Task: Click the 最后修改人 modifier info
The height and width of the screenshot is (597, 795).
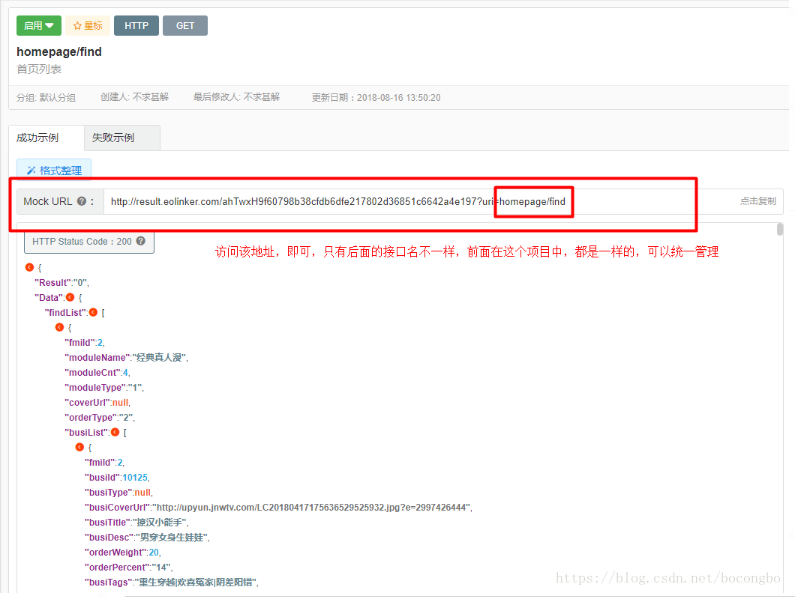Action: pyautogui.click(x=236, y=97)
